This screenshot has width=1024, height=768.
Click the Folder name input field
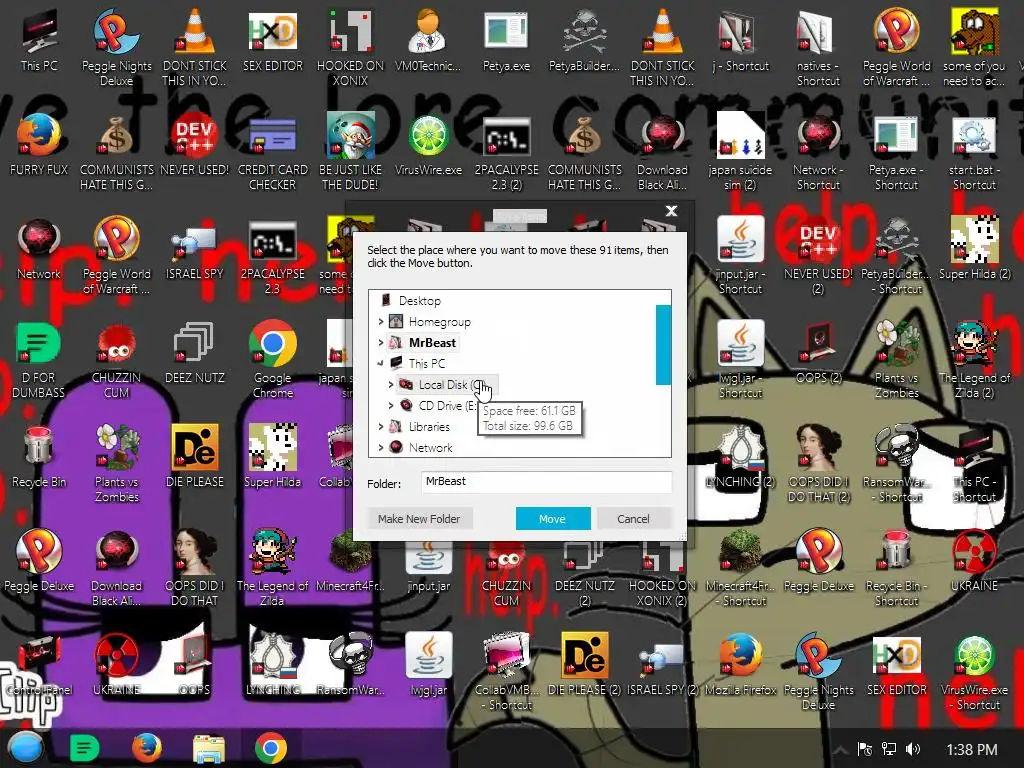click(546, 482)
